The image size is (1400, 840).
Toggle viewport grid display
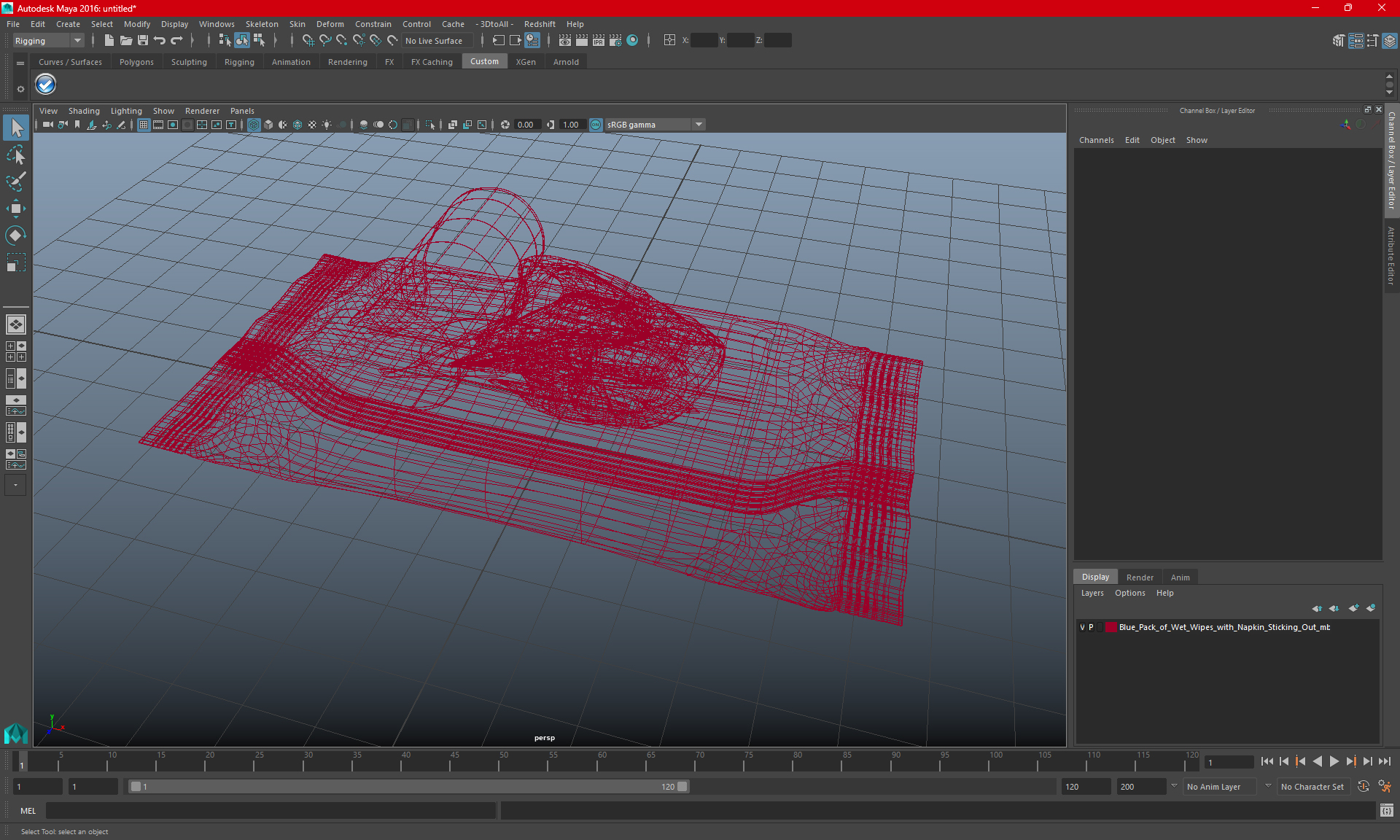pyautogui.click(x=144, y=125)
